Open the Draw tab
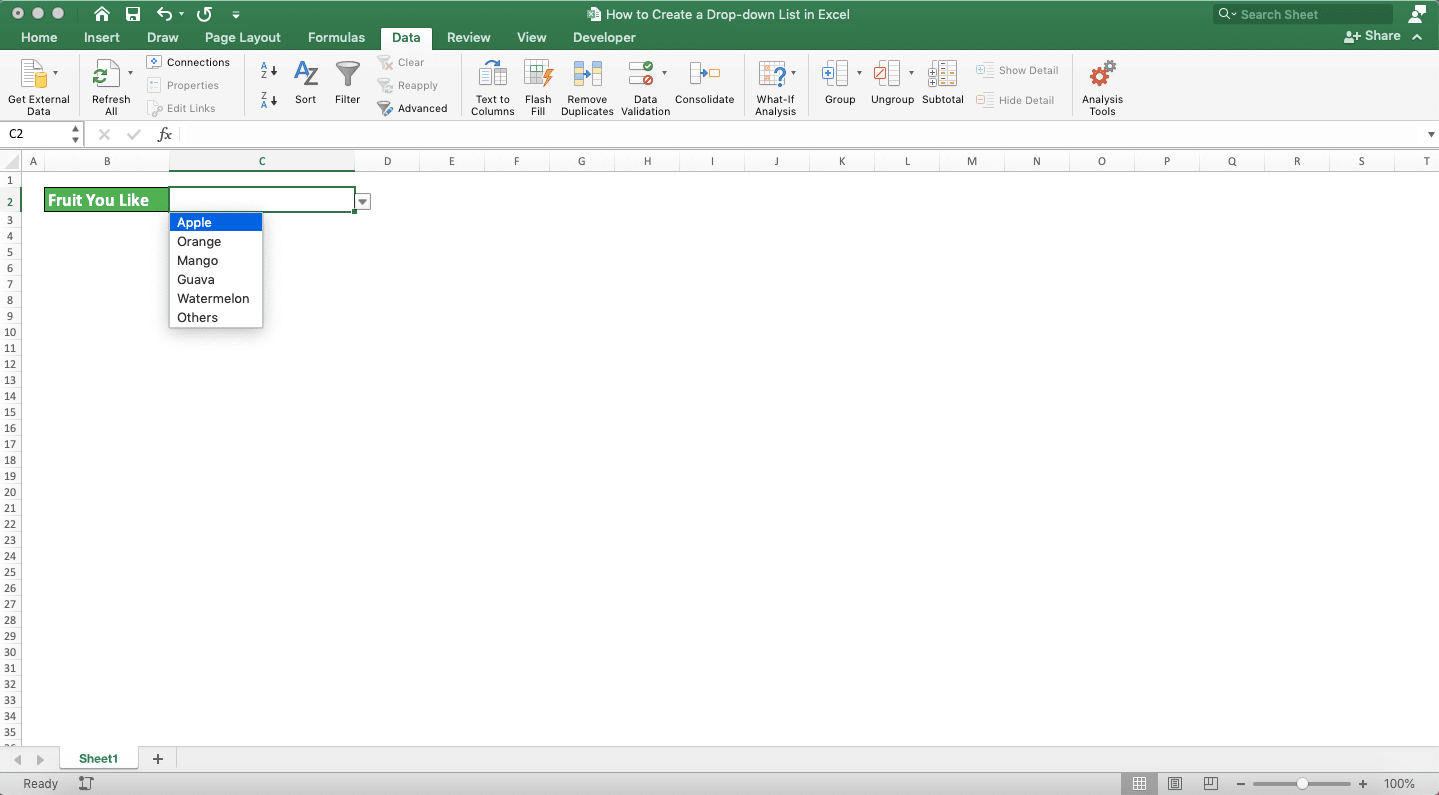Image resolution: width=1439 pixels, height=795 pixels. pos(163,37)
